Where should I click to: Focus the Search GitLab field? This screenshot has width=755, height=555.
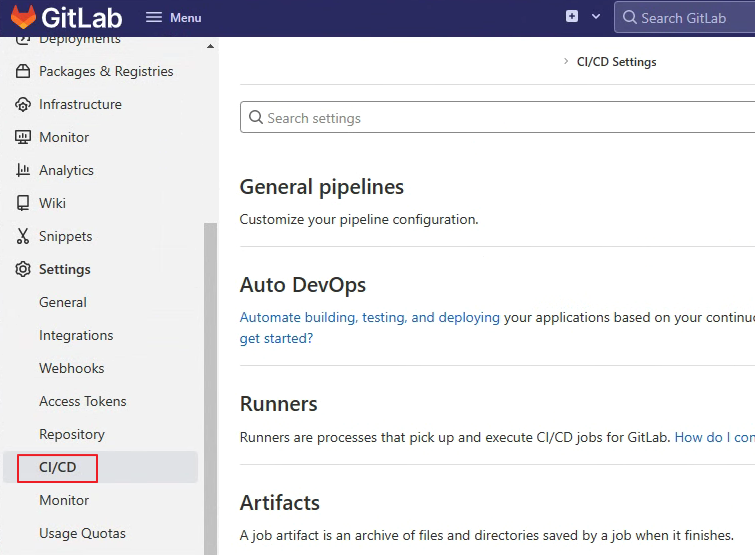pos(685,17)
